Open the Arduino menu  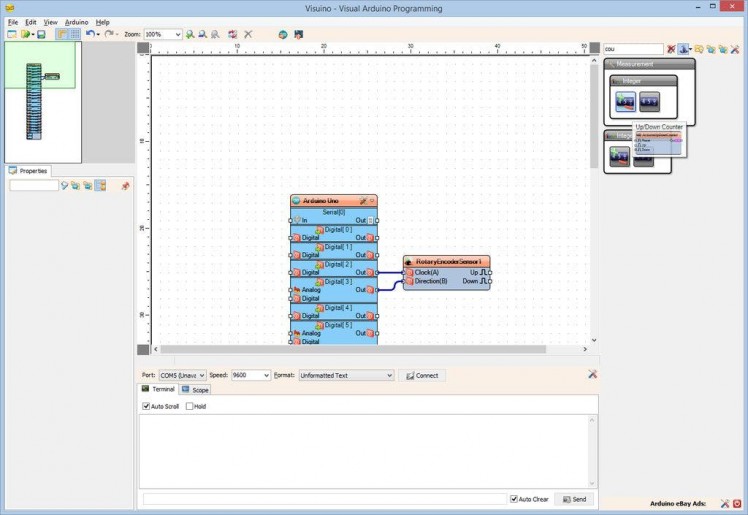76,21
